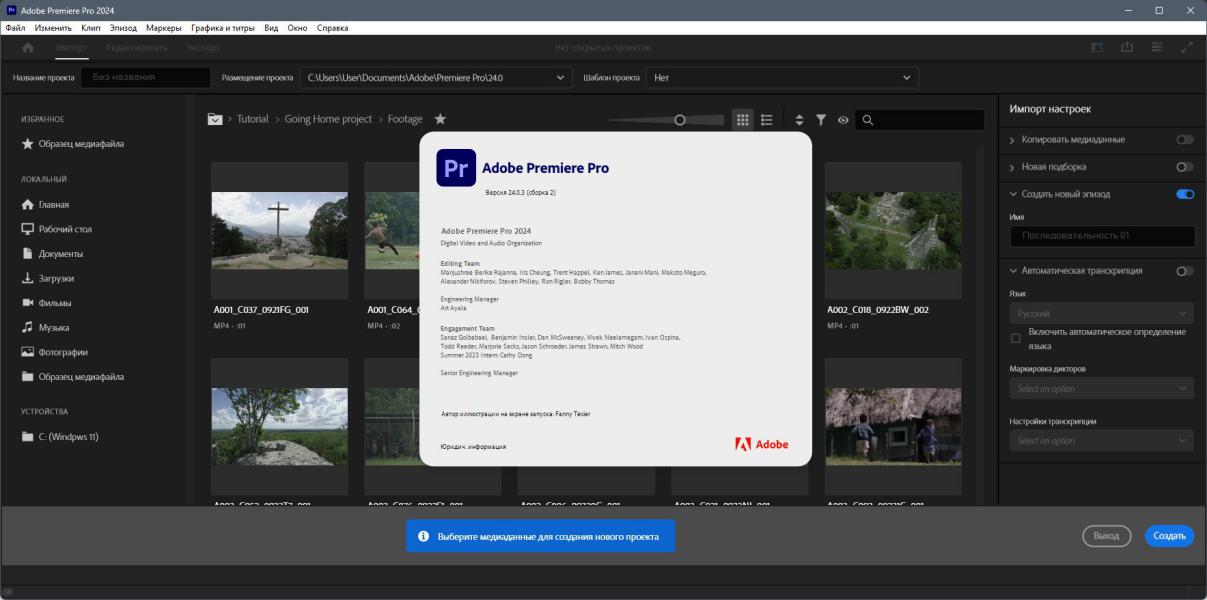Select clip thumbnail A001_C037_0921FG_001

pyautogui.click(x=279, y=231)
